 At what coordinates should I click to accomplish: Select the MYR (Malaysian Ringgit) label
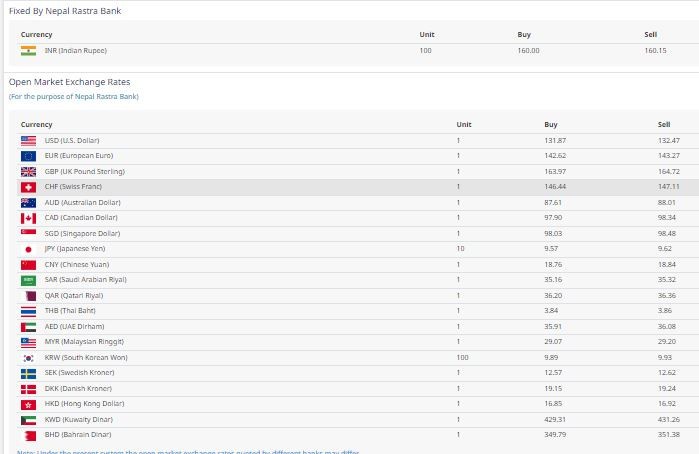pos(84,342)
